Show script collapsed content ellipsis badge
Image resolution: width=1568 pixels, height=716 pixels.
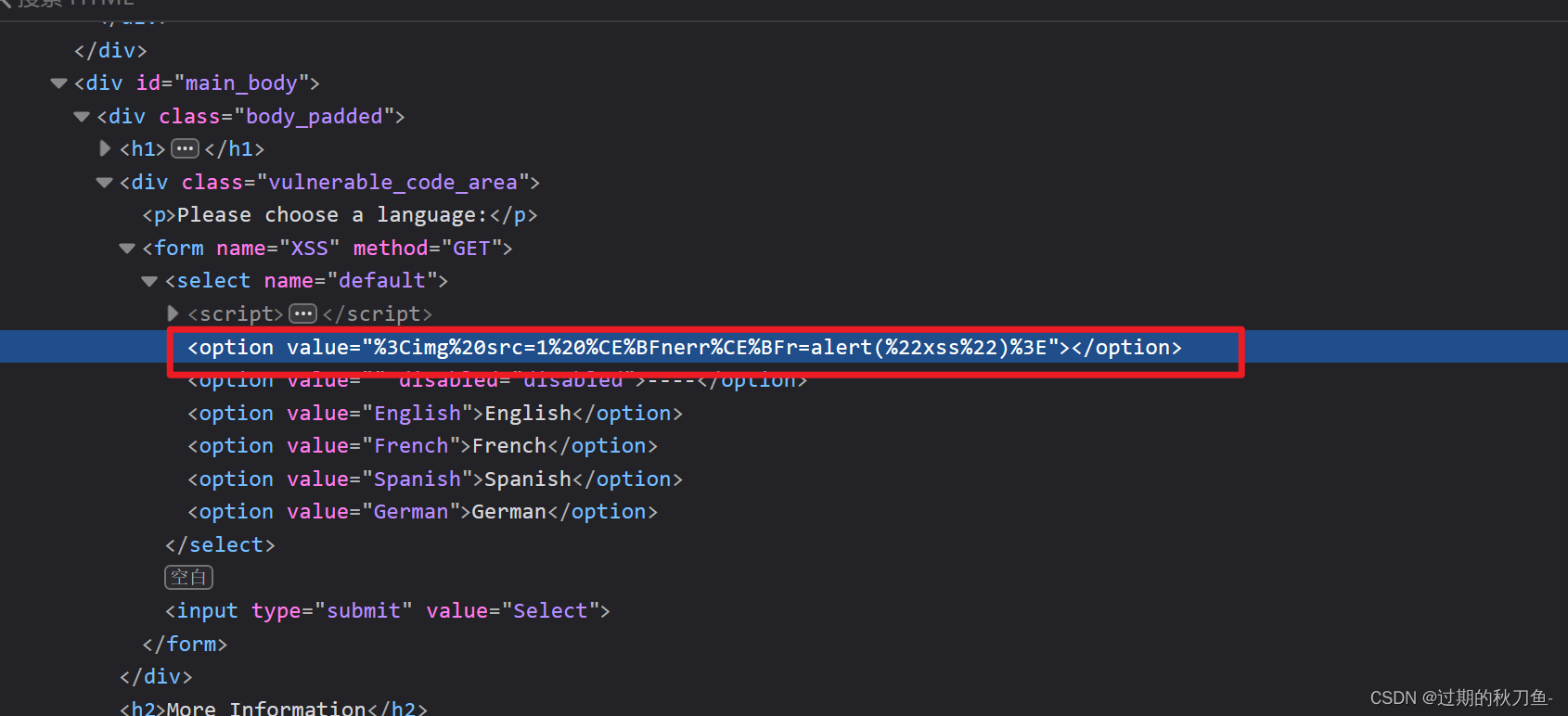(x=302, y=313)
